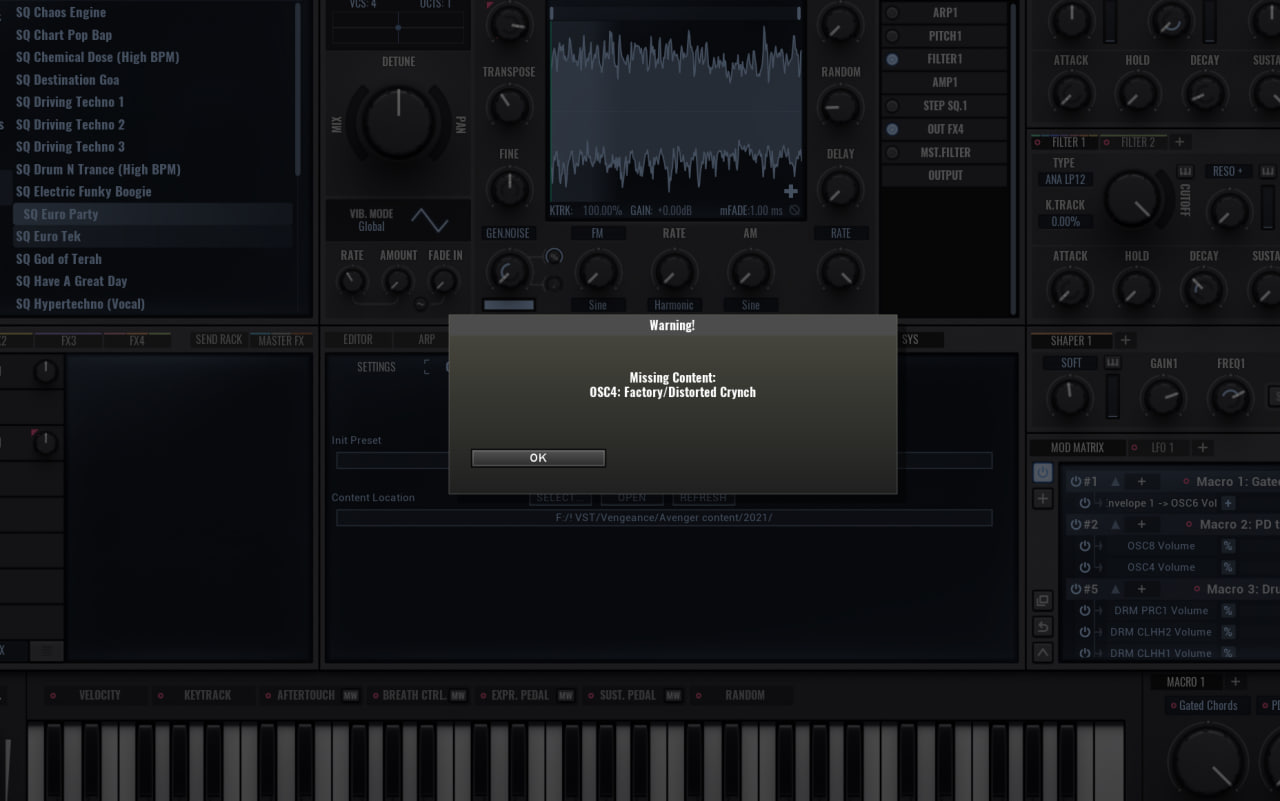Add a new tab next to LFO 1
Viewport: 1280px width, 801px height.
click(x=1202, y=448)
